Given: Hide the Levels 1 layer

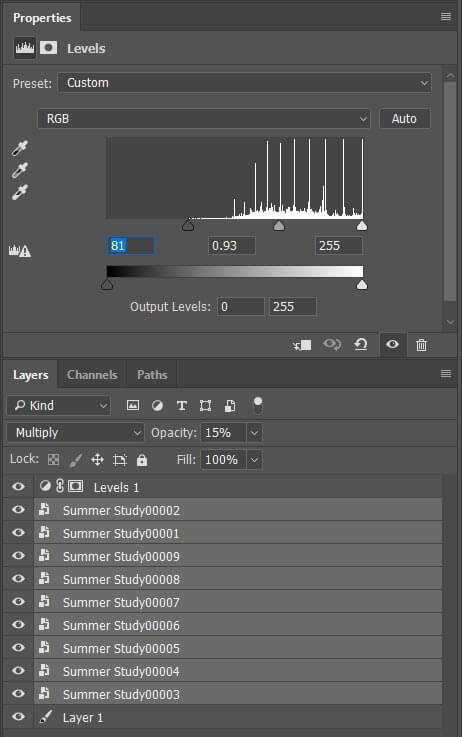Looking at the screenshot, I should coord(18,486).
